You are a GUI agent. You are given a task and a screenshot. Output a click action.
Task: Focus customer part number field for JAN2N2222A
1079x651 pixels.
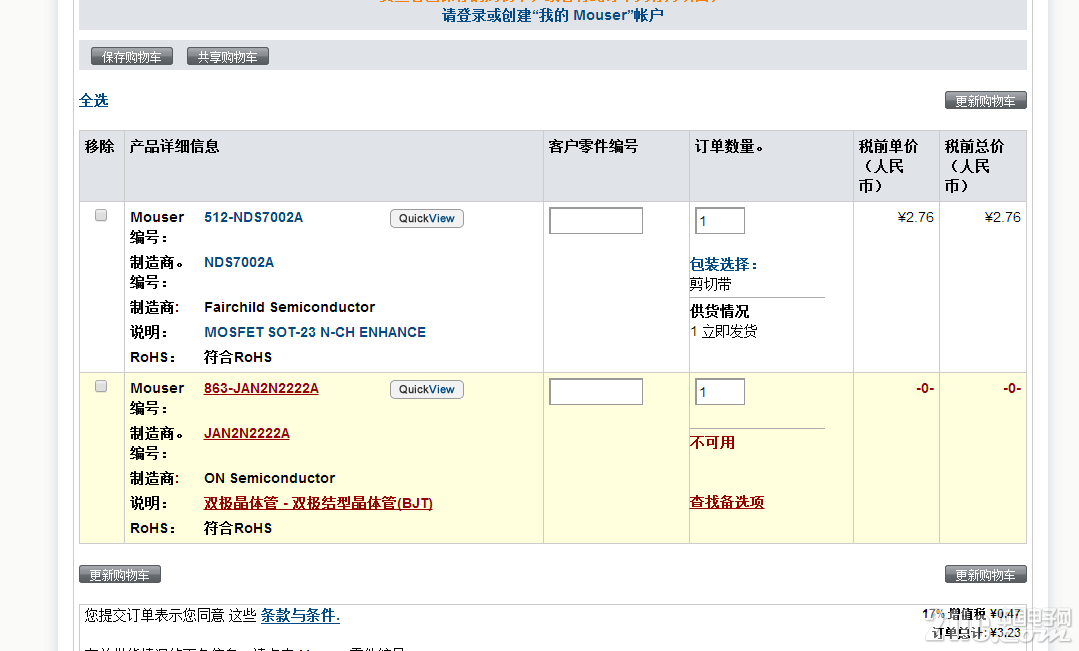coord(596,392)
